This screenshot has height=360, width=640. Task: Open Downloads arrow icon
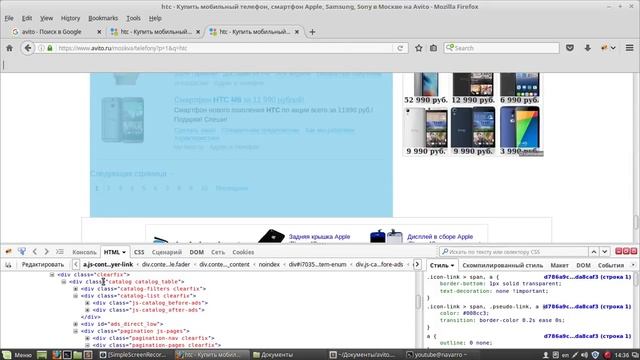click(587, 48)
